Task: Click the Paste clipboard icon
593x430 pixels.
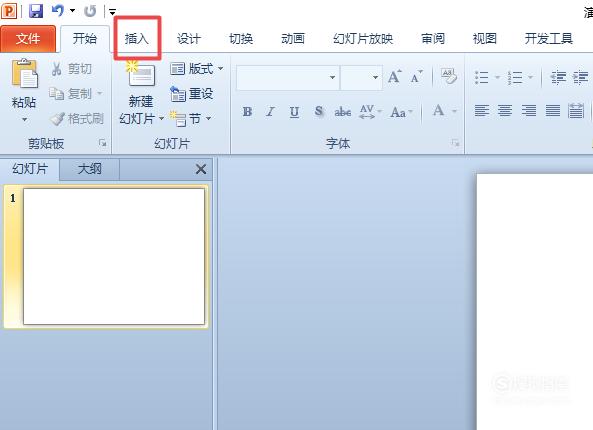Action: pyautogui.click(x=25, y=73)
